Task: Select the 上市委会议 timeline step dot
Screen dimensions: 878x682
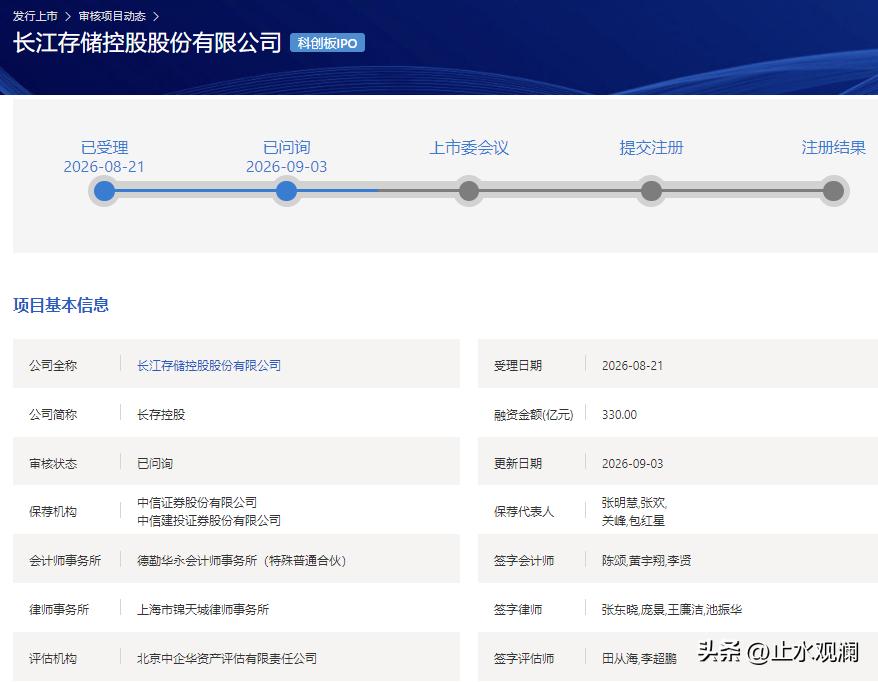Action: point(469,191)
